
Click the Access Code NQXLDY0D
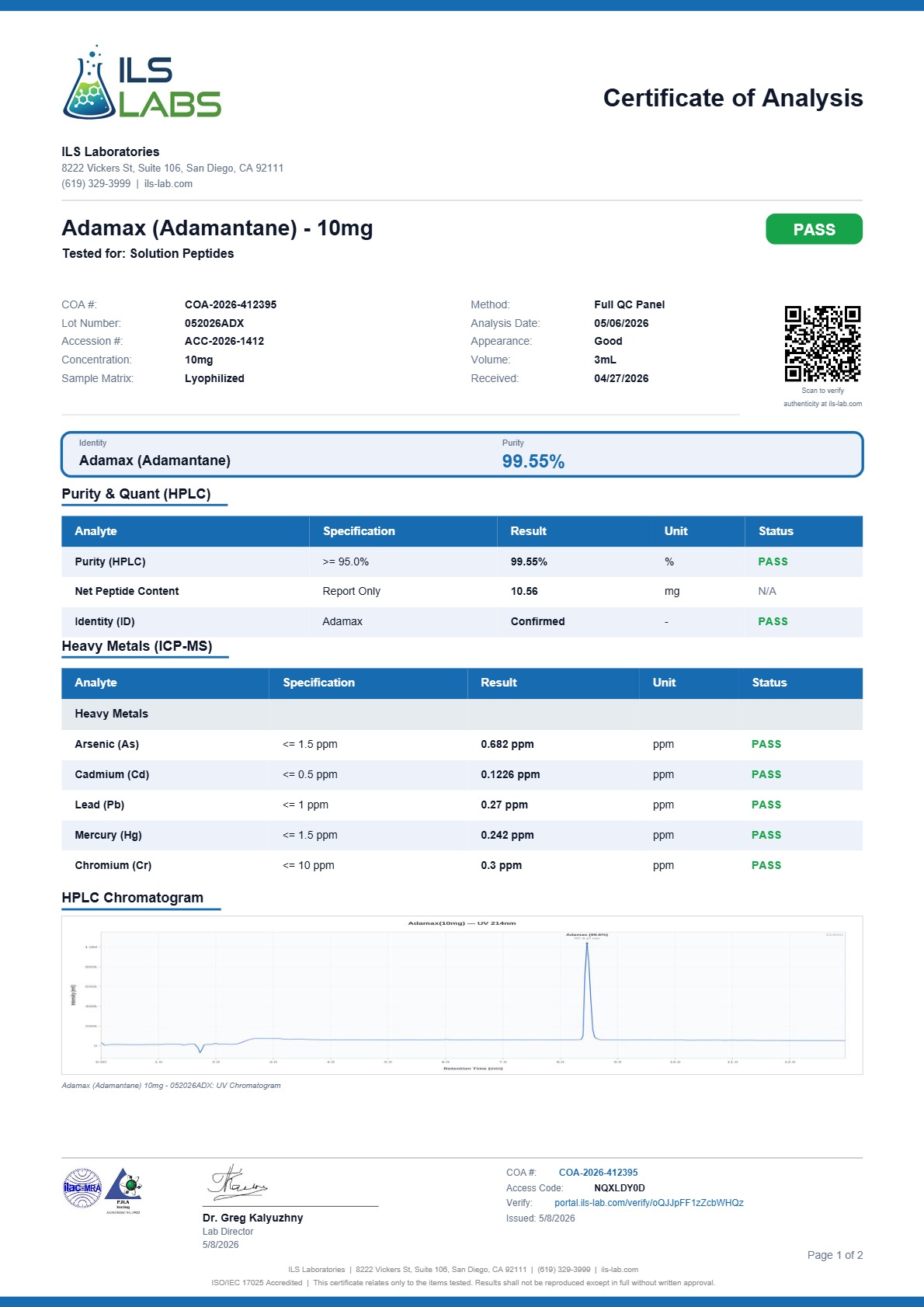(x=620, y=1188)
